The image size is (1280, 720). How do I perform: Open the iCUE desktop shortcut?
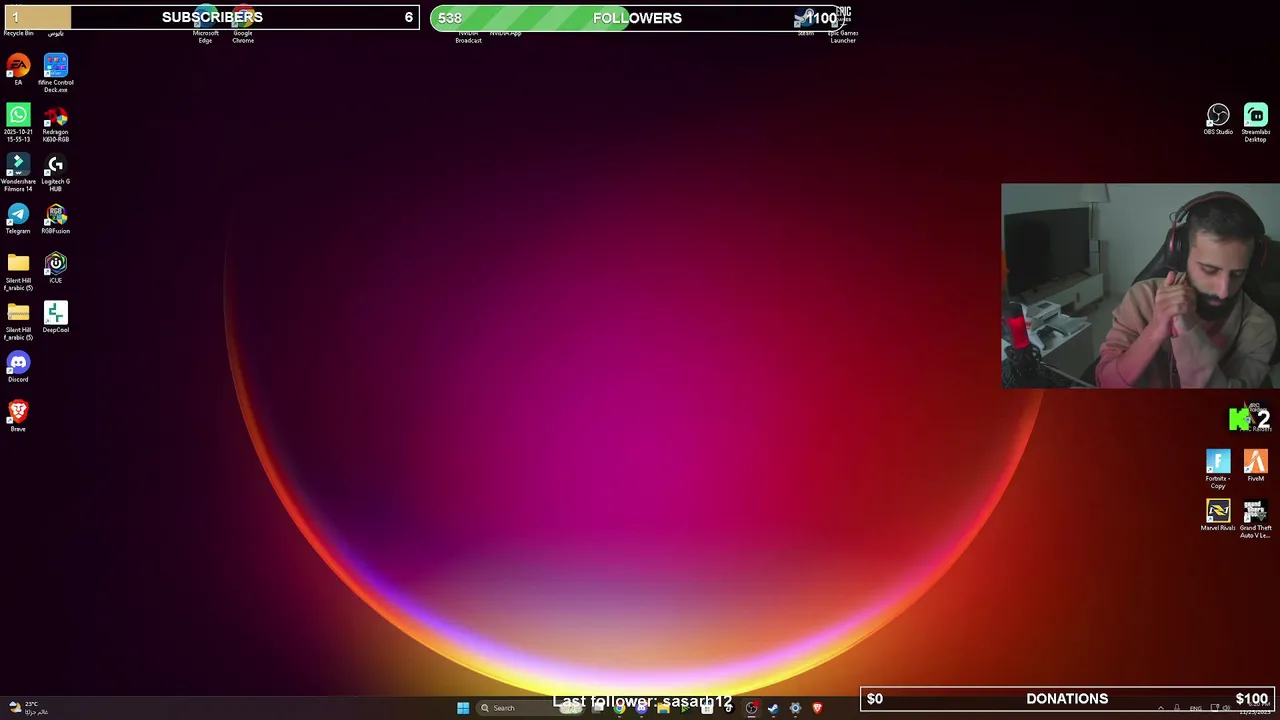56,268
